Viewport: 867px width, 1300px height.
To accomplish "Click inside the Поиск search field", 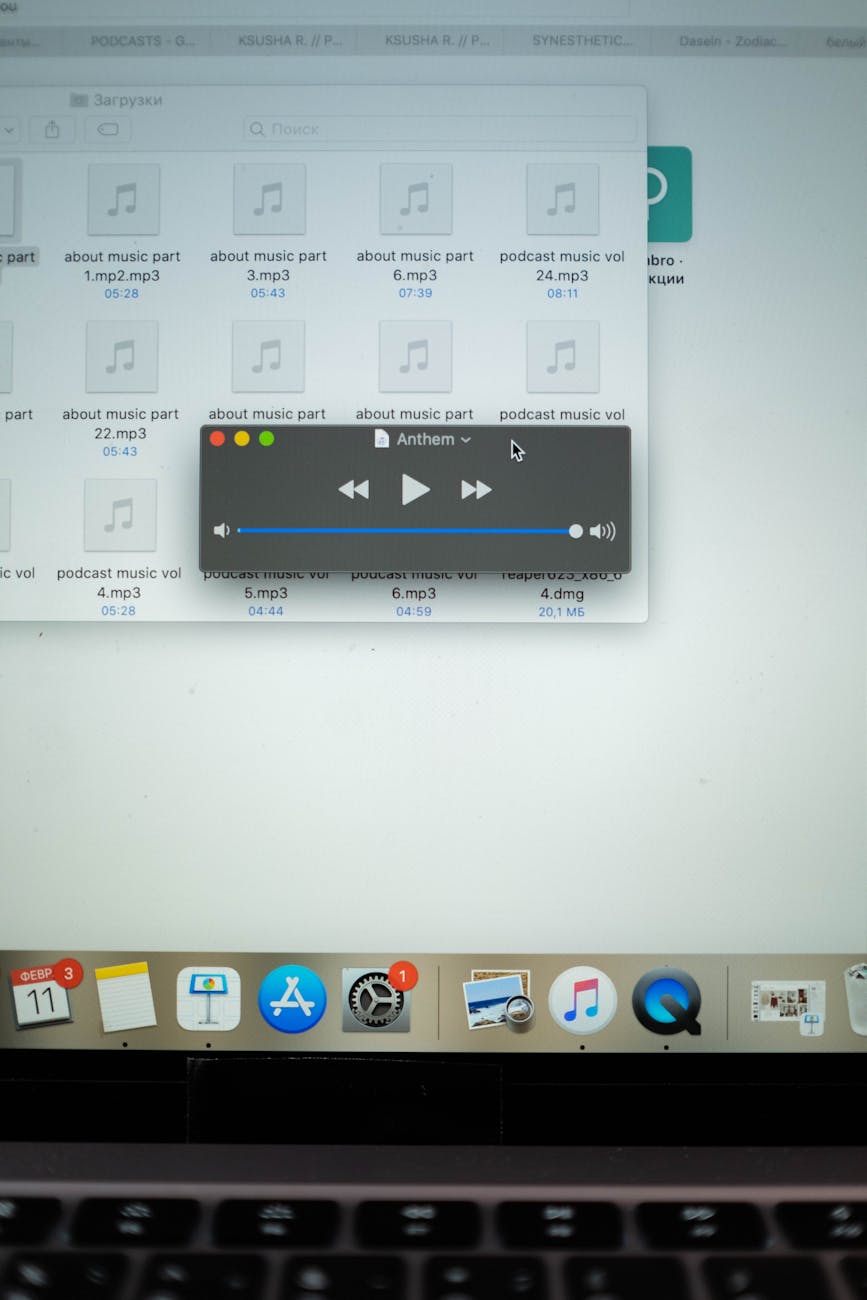I will pyautogui.click(x=440, y=129).
